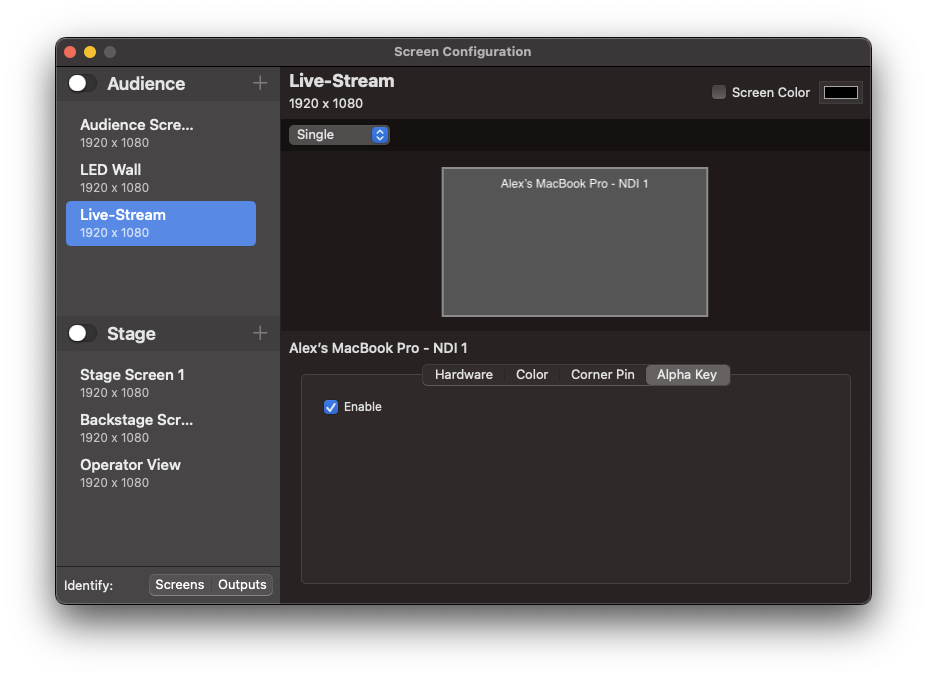
Task: Select the Live-Stream screen row
Action: tap(161, 223)
